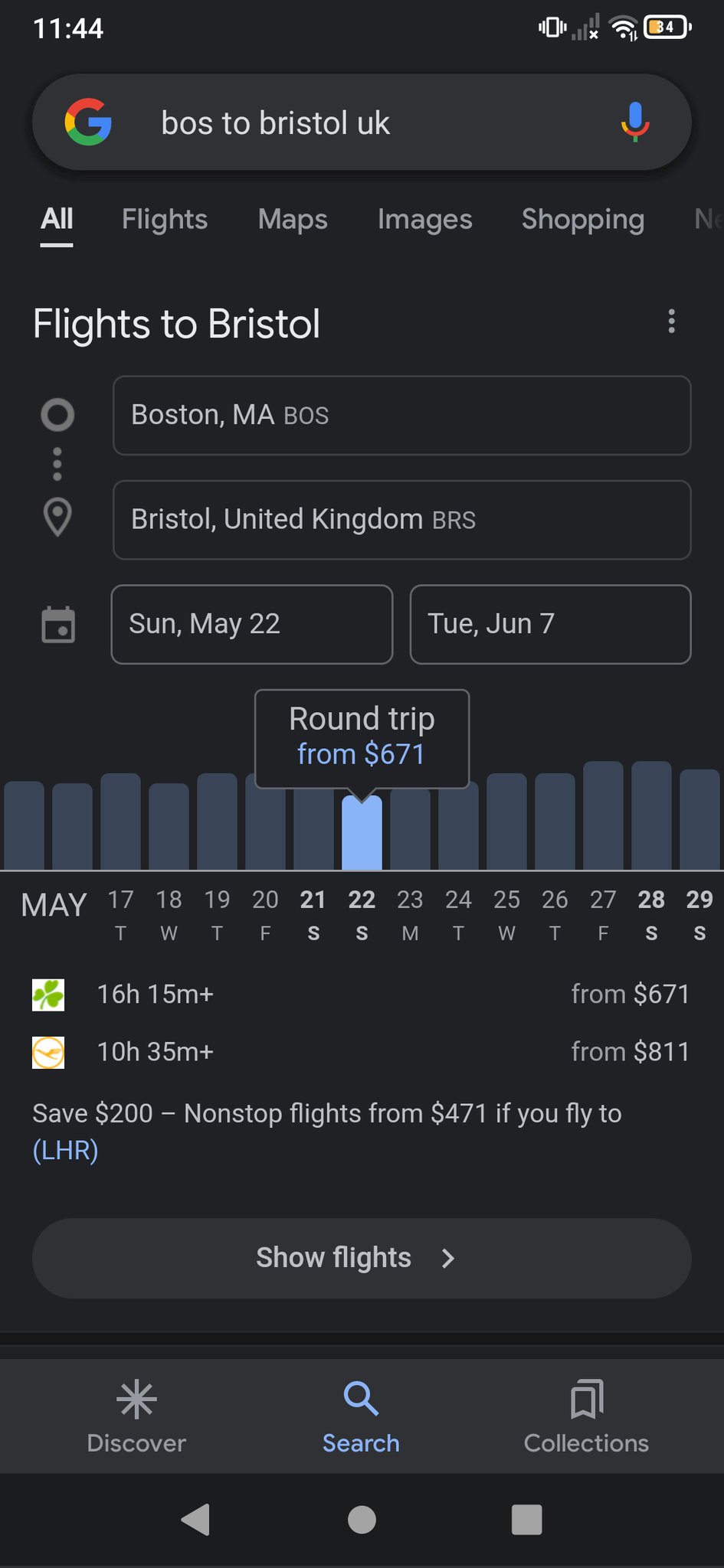
Task: Switch to the Flights tab
Action: (165, 220)
